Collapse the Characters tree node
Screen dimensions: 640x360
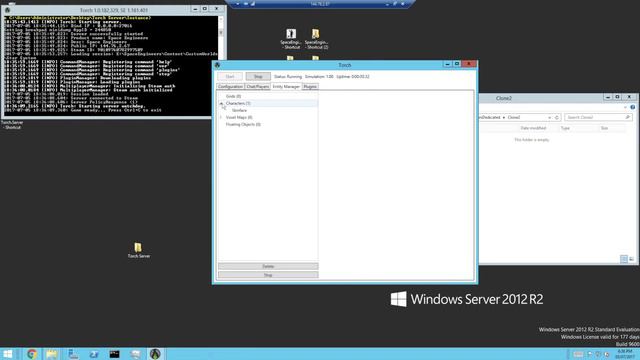[222, 104]
